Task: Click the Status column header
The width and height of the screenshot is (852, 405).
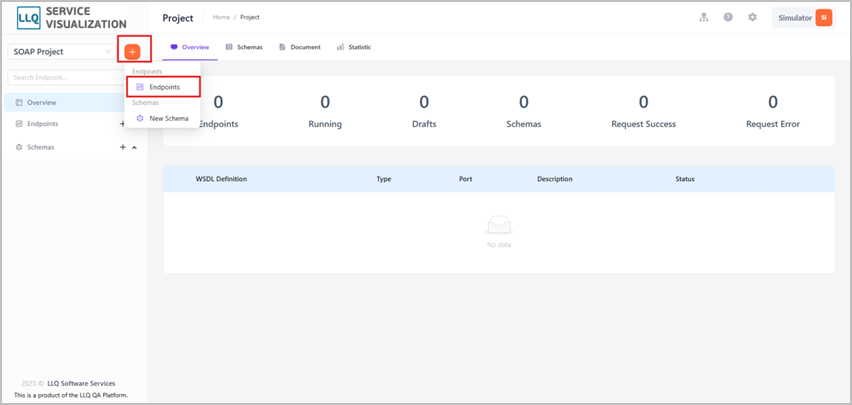Action: coord(685,179)
